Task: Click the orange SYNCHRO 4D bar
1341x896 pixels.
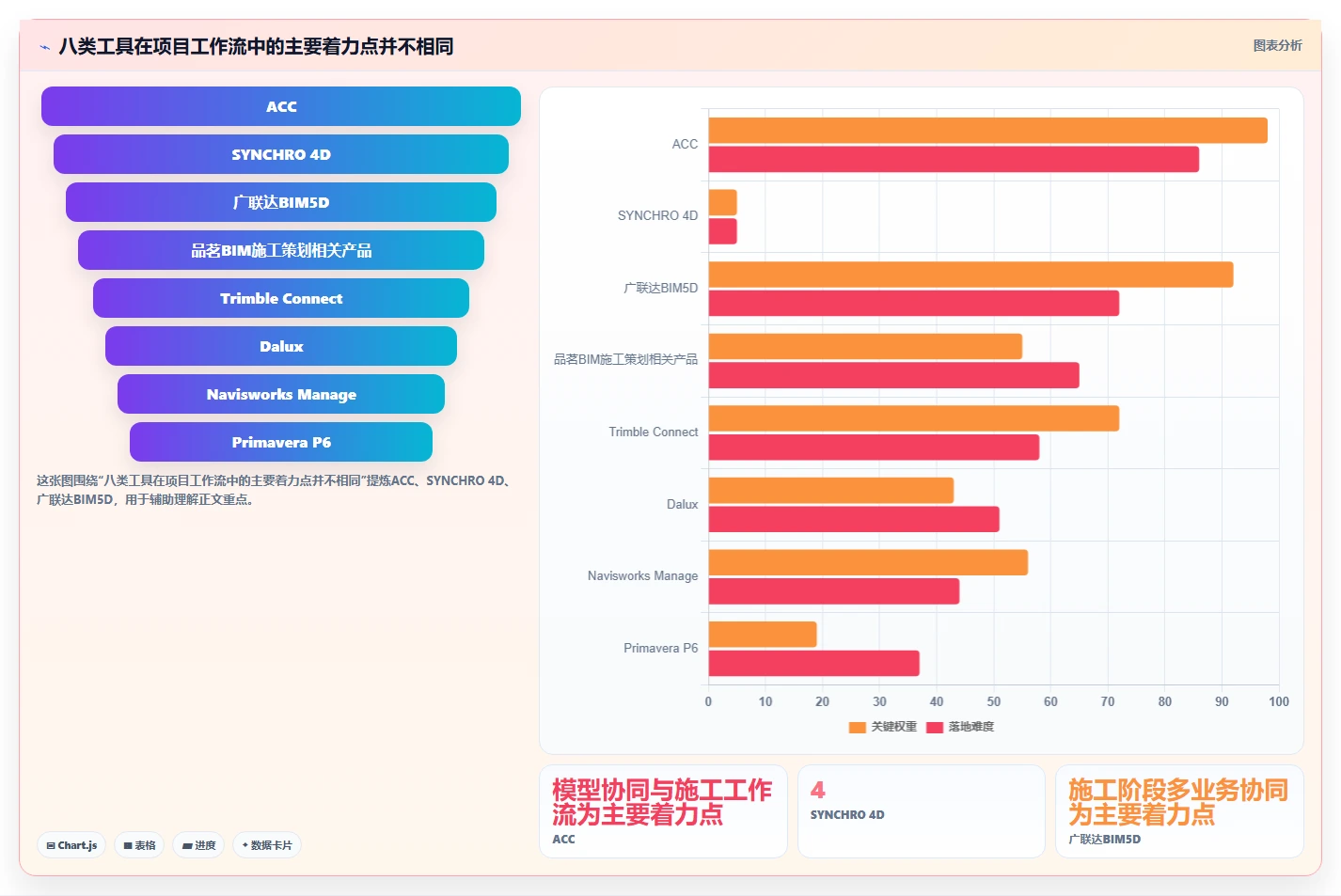Action: [722, 202]
